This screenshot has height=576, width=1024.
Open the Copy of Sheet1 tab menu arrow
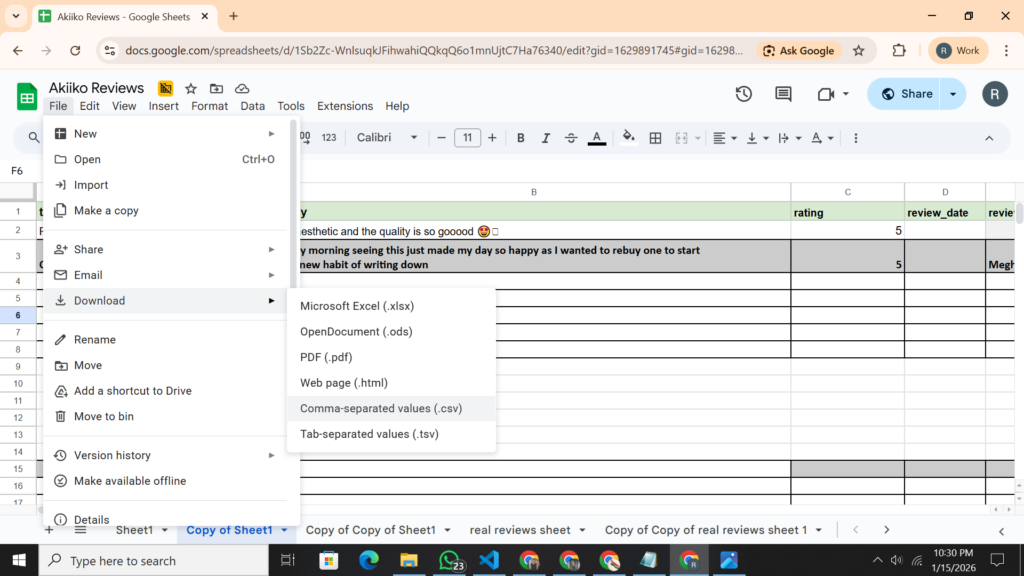pos(285,530)
